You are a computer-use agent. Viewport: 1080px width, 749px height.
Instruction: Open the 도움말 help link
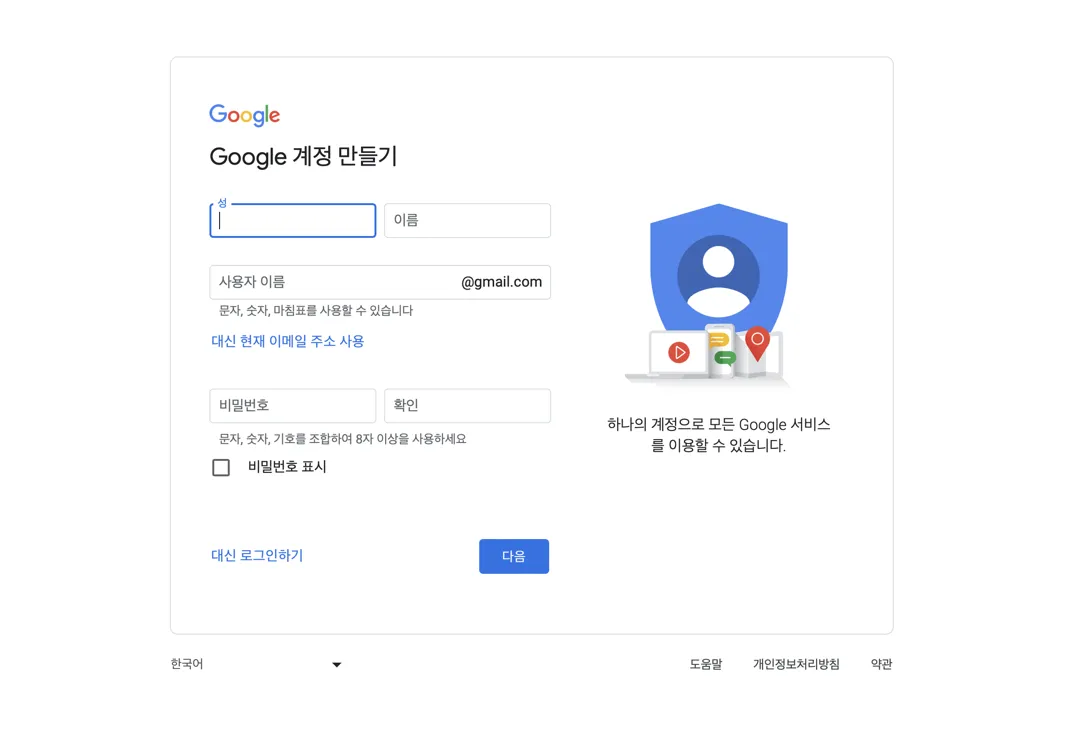click(705, 663)
